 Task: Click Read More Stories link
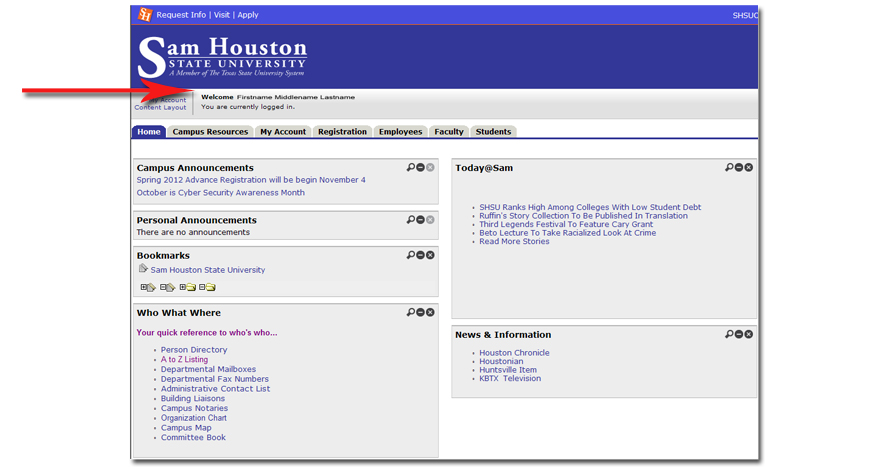pyautogui.click(x=514, y=242)
